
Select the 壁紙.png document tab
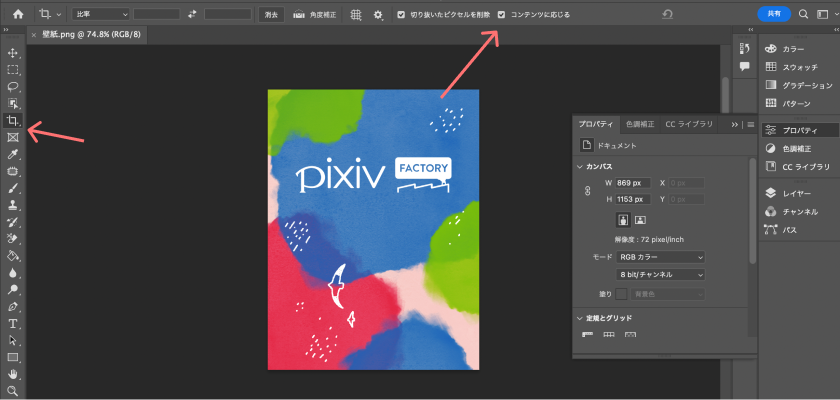click(91, 35)
